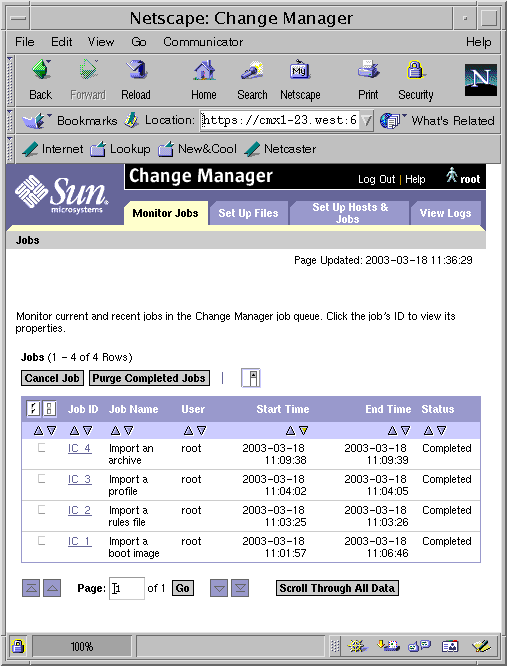507x666 pixels.
Task: Click the page proxy icon beside Location
Action: (x=131, y=121)
